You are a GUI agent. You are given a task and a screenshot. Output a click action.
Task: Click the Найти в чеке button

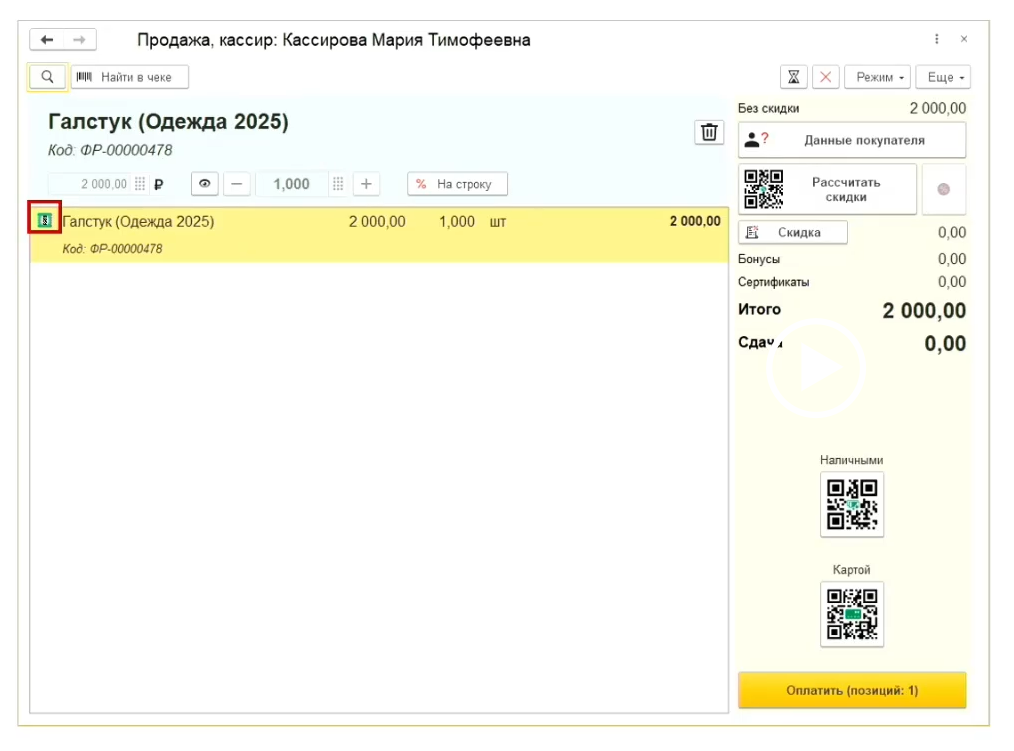[x=130, y=77]
